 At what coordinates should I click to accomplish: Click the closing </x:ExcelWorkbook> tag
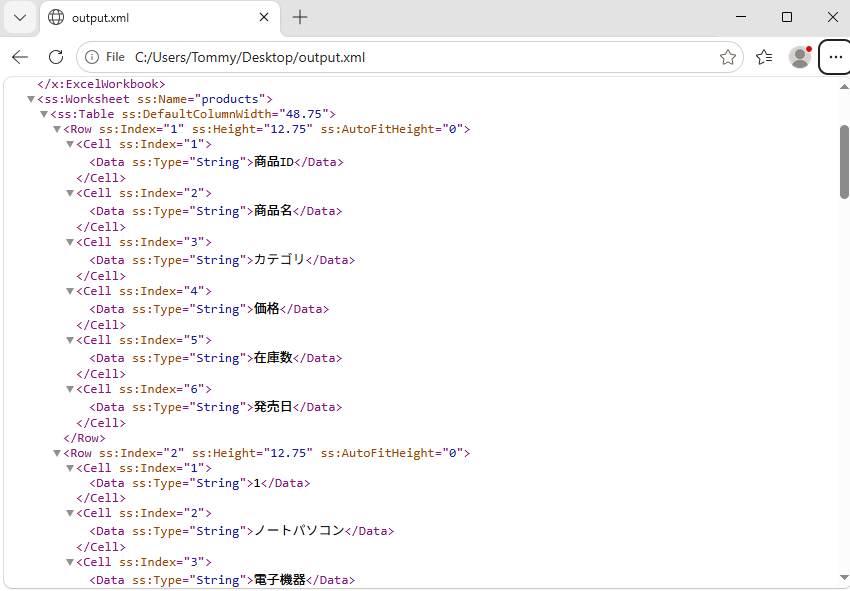(101, 84)
